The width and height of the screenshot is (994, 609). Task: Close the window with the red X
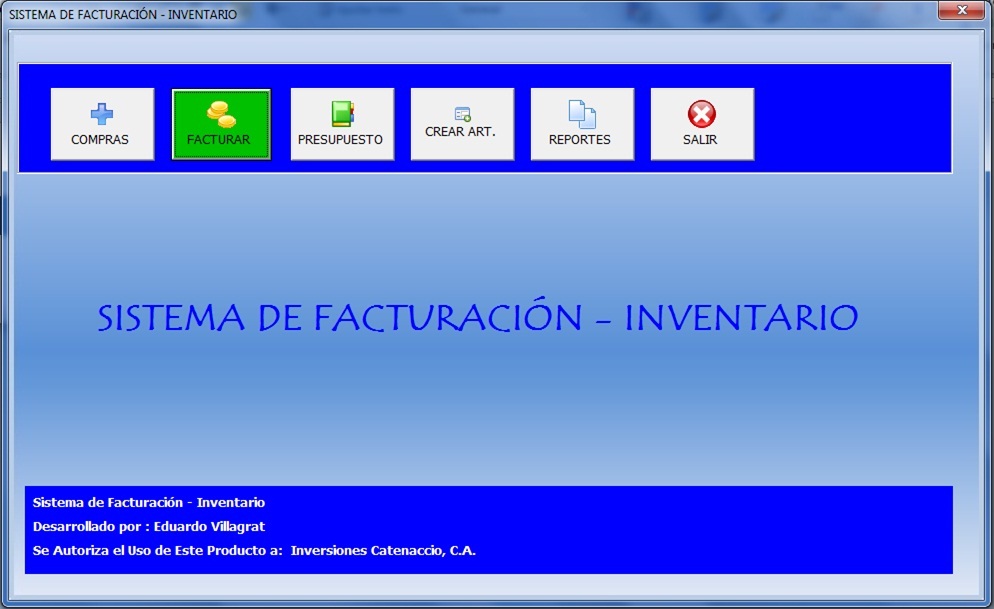point(961,10)
